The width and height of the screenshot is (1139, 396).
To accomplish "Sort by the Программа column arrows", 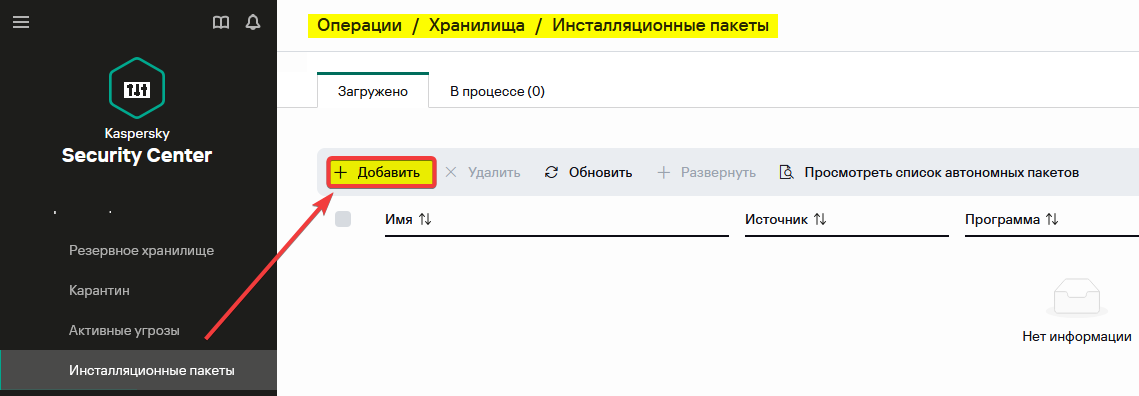I will point(1051,219).
